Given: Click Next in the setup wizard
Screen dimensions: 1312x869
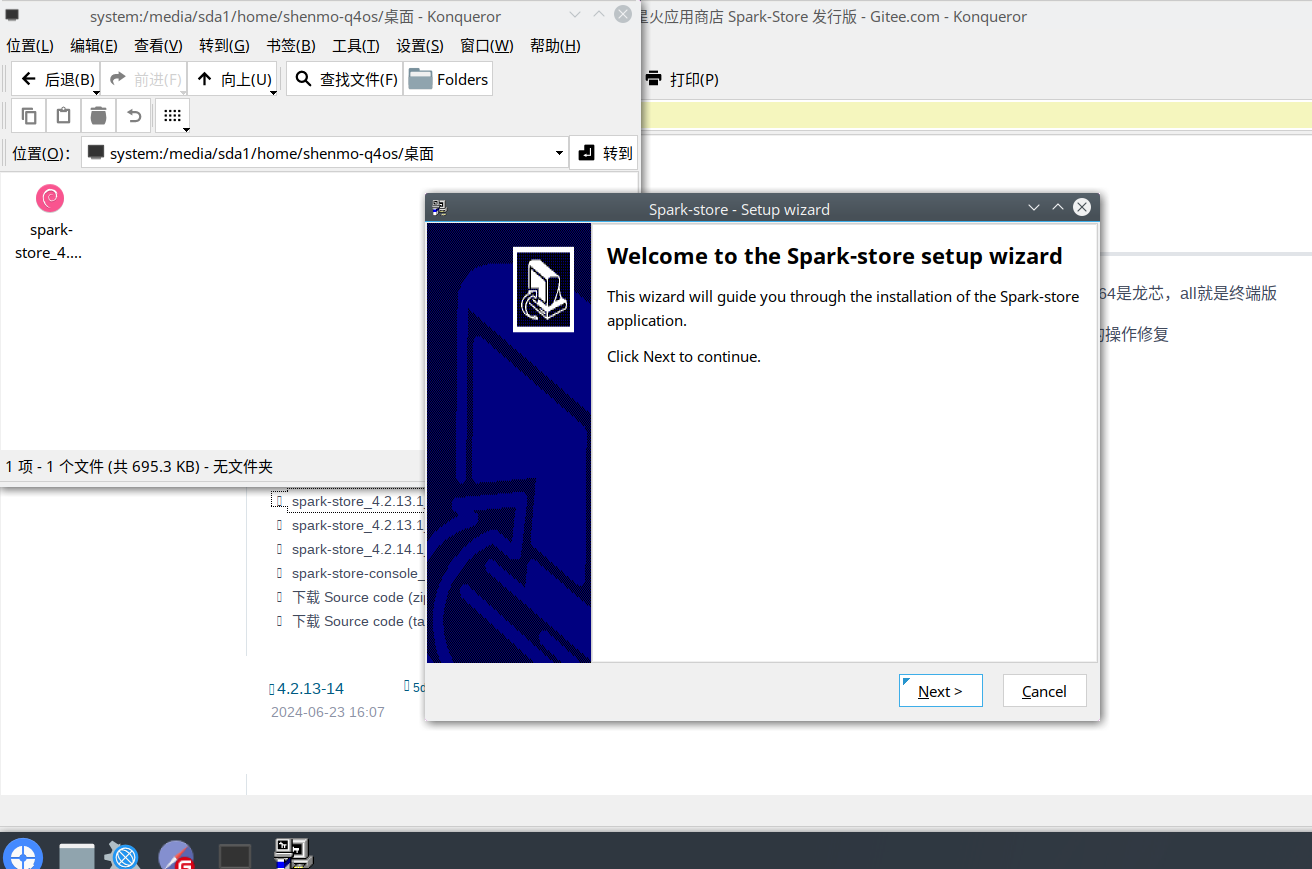Looking at the screenshot, I should coord(940,691).
